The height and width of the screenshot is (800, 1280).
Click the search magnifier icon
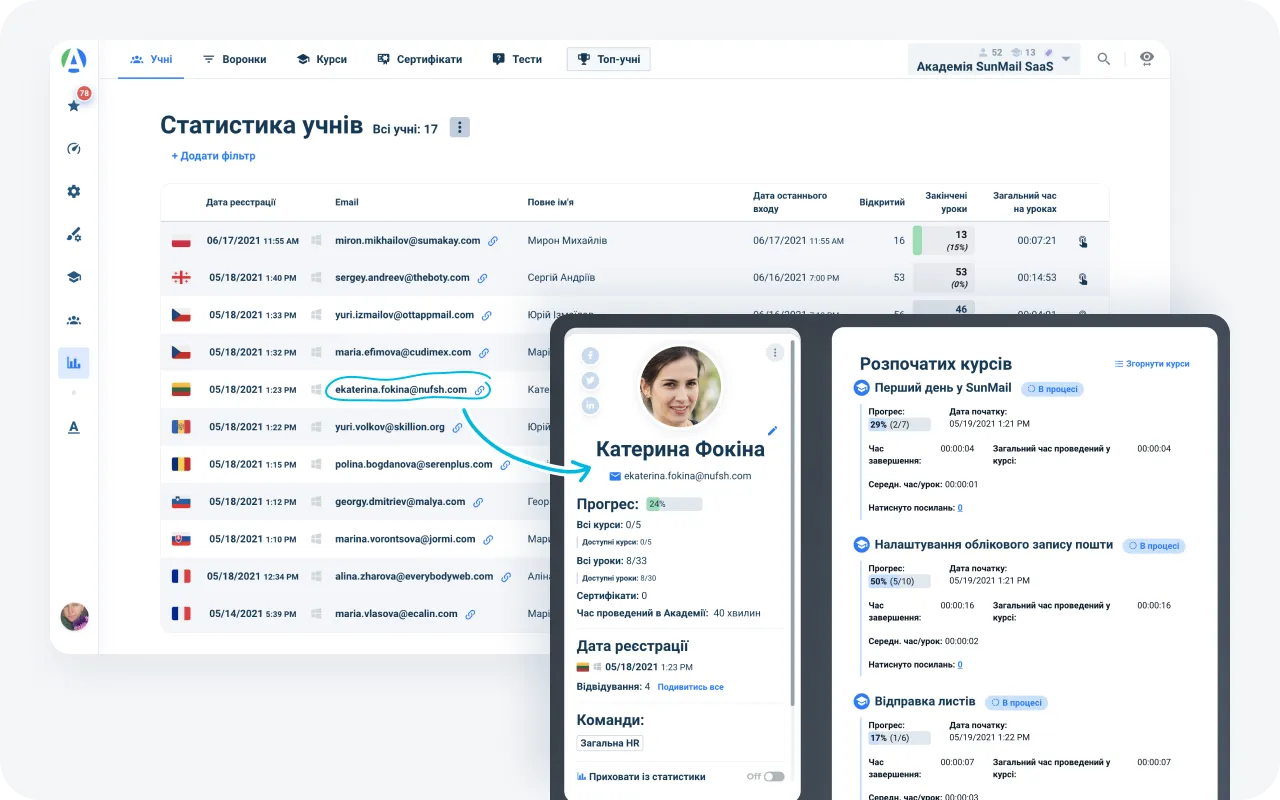[x=1104, y=59]
